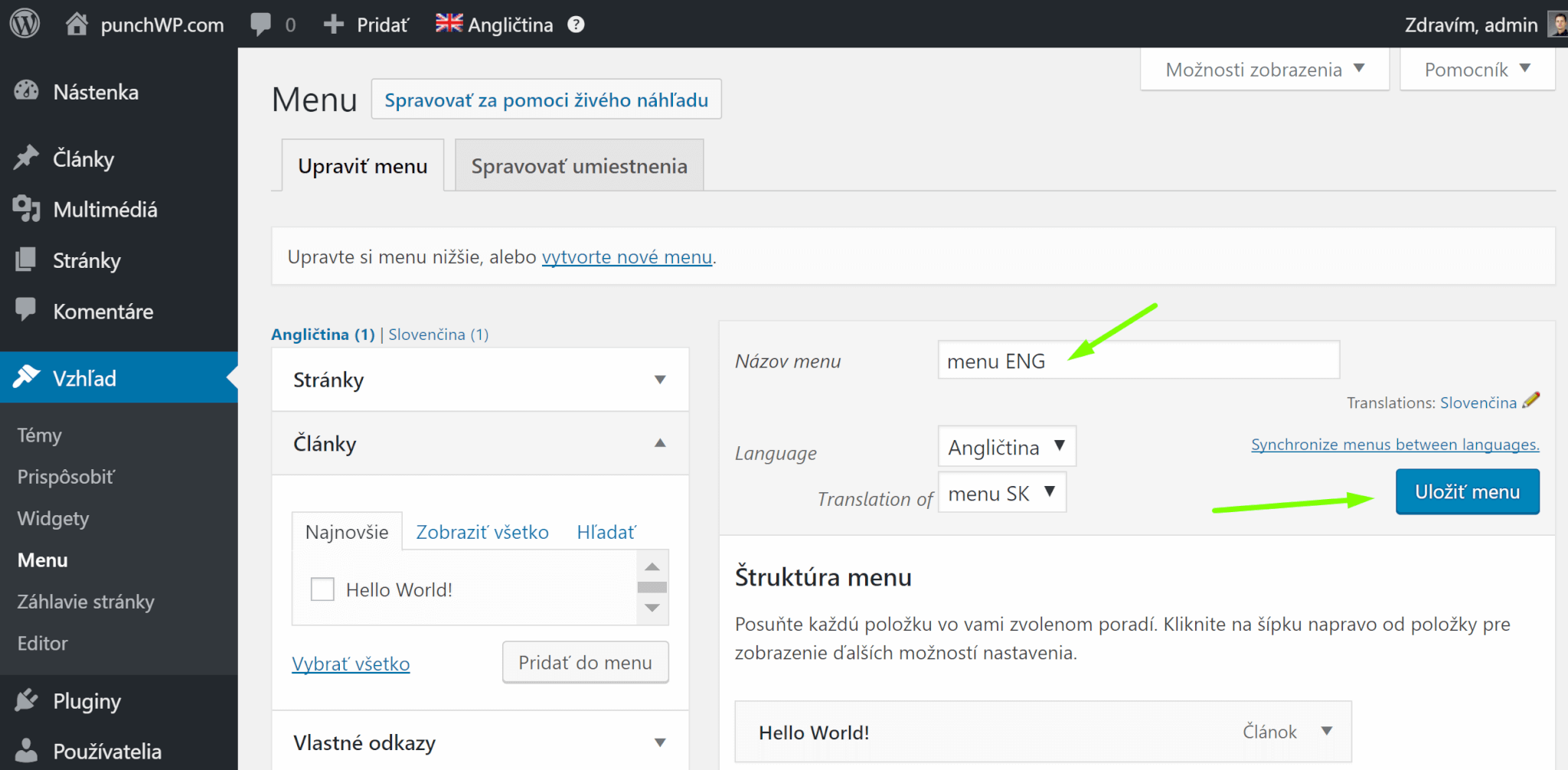Click the pencil icon next to Slovenčina translation
Image resolution: width=1568 pixels, height=770 pixels.
(x=1531, y=400)
